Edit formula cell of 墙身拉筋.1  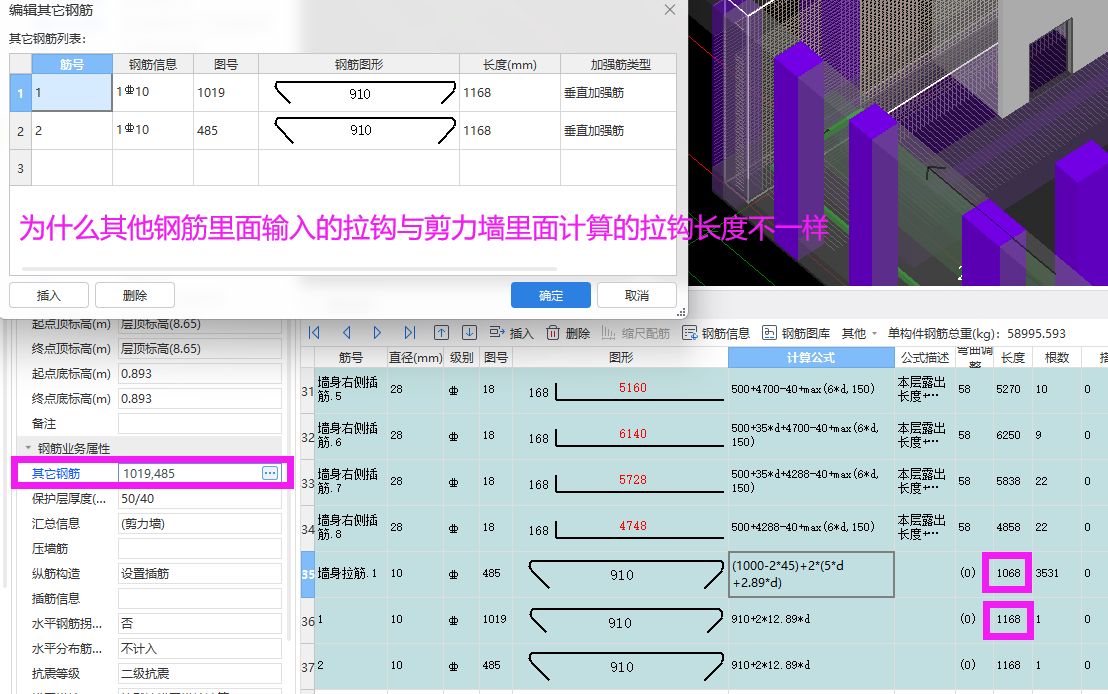pyautogui.click(x=811, y=575)
